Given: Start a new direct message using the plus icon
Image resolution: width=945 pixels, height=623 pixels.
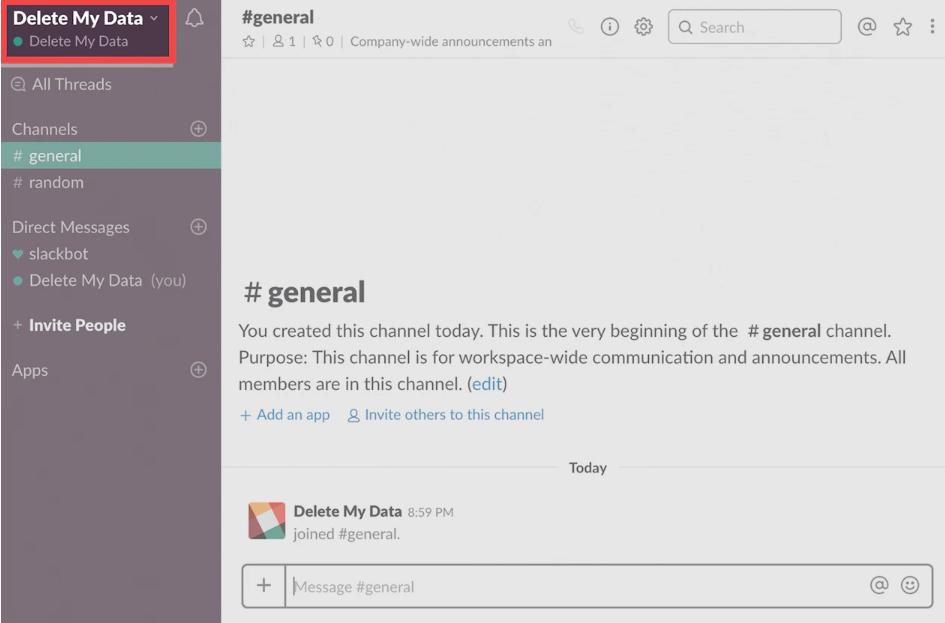Looking at the screenshot, I should [198, 227].
